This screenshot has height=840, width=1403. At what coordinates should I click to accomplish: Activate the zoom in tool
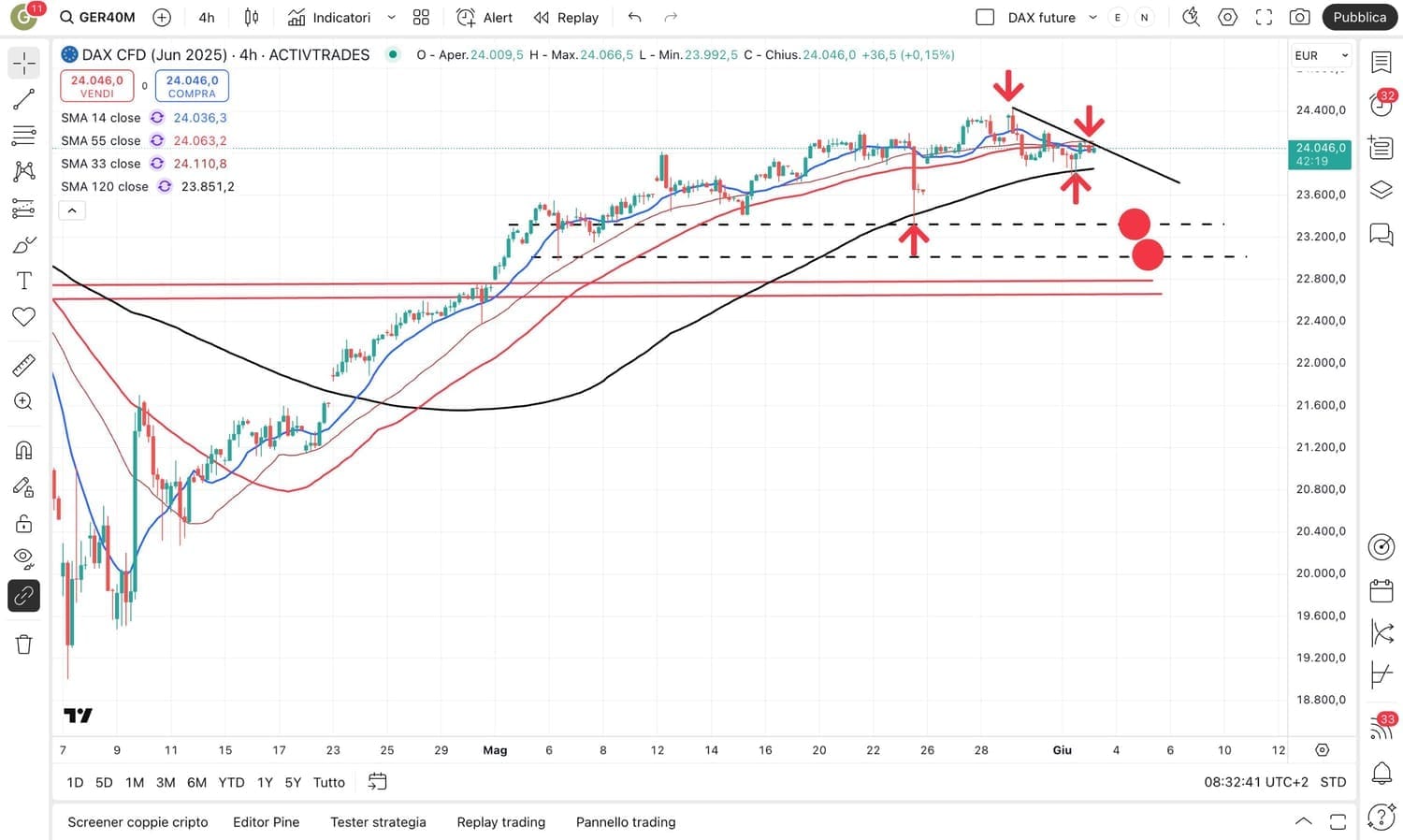click(x=23, y=401)
